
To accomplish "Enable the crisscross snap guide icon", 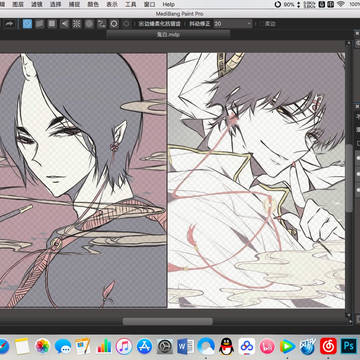I will pyautogui.click(x=52, y=24).
